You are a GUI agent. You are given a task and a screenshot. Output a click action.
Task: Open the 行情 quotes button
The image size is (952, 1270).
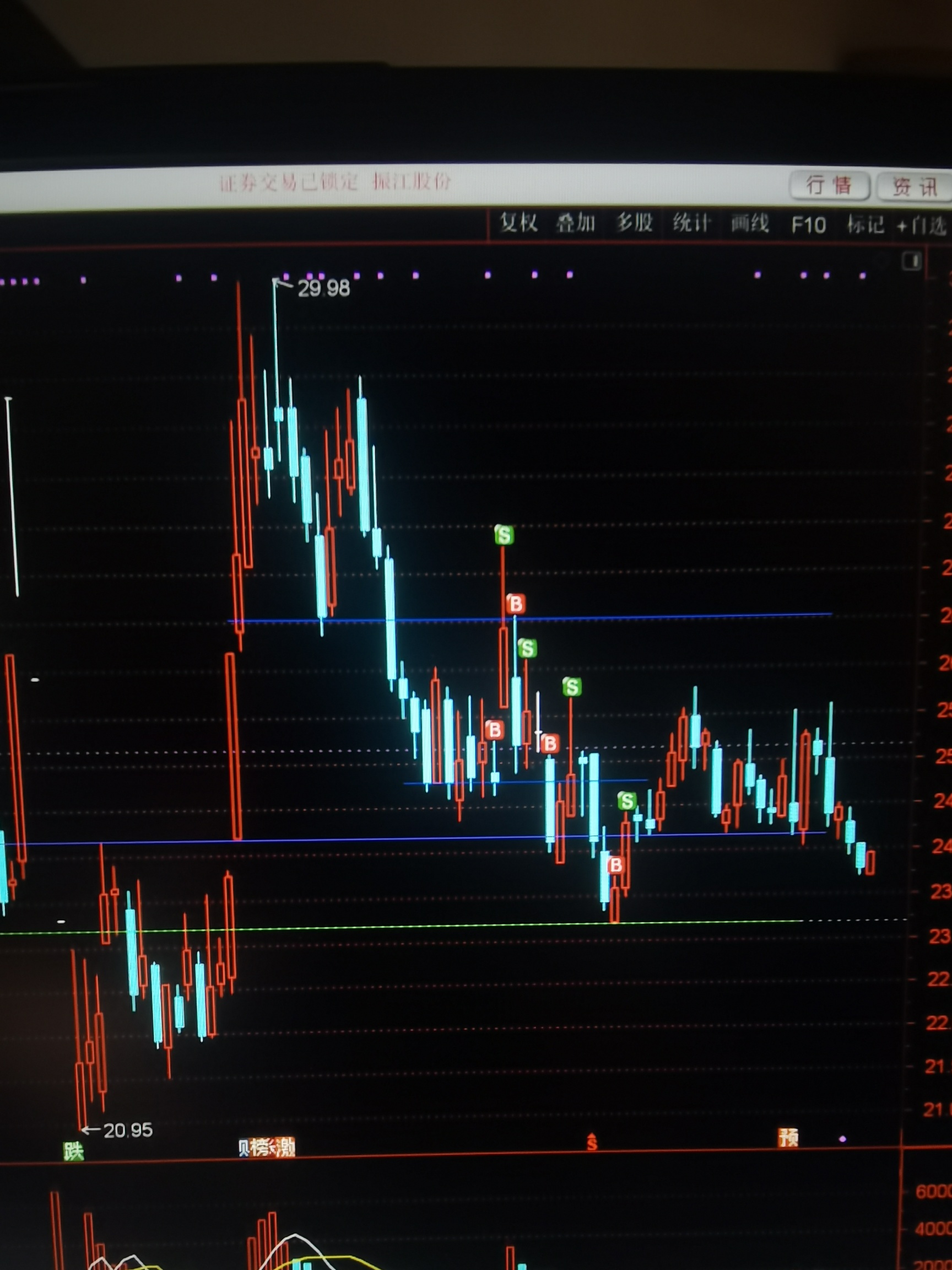point(829,185)
